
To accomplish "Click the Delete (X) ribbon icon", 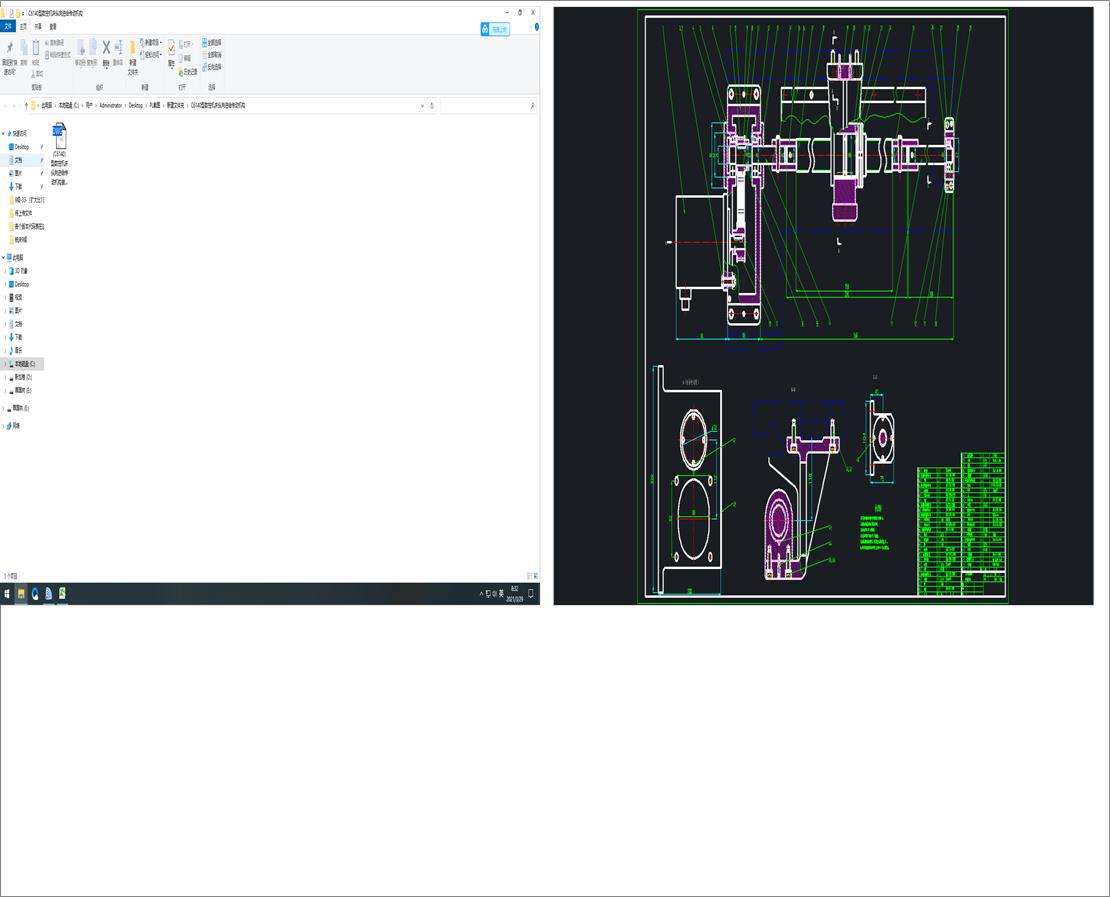I will [x=106, y=47].
